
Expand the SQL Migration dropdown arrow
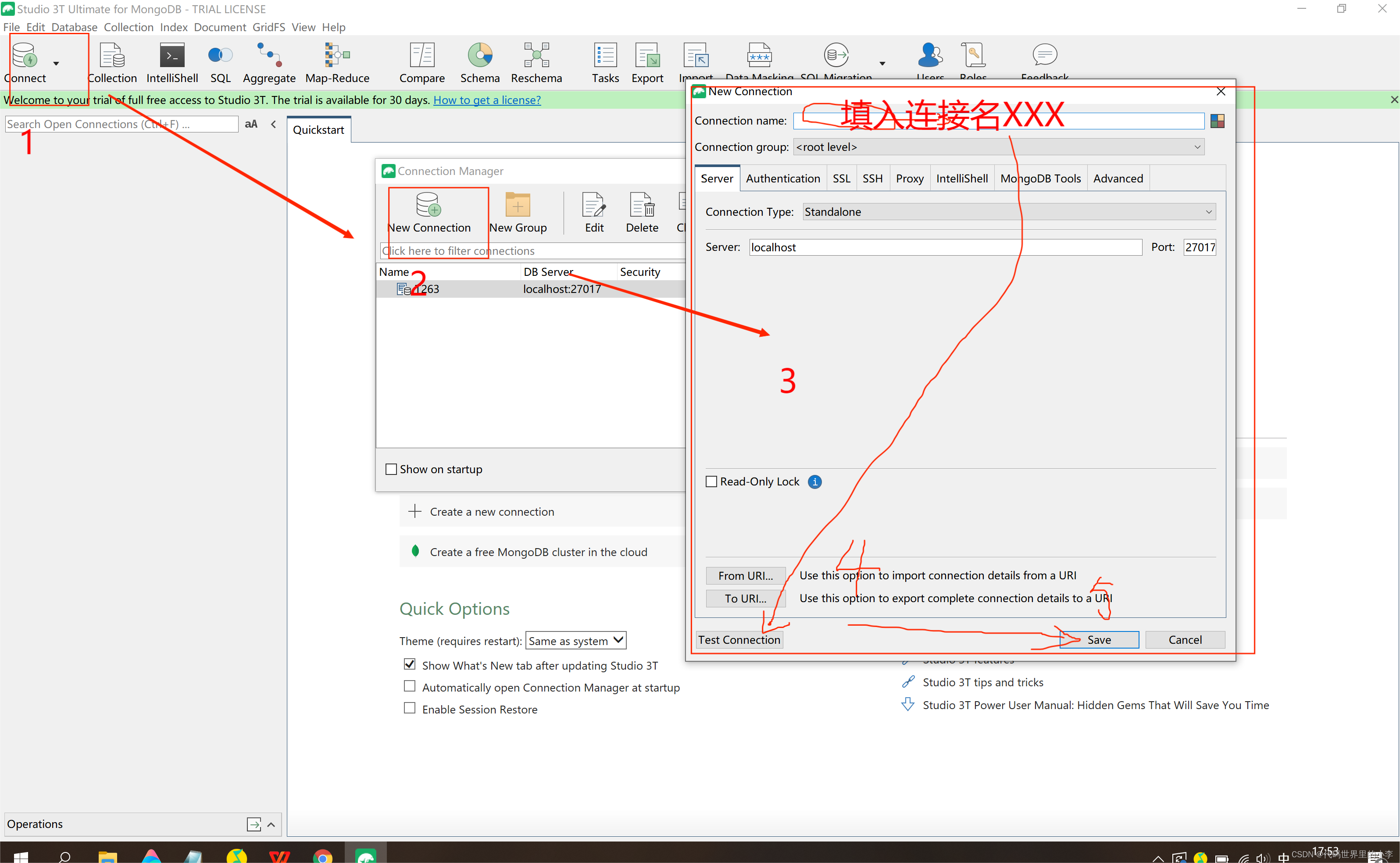882,63
